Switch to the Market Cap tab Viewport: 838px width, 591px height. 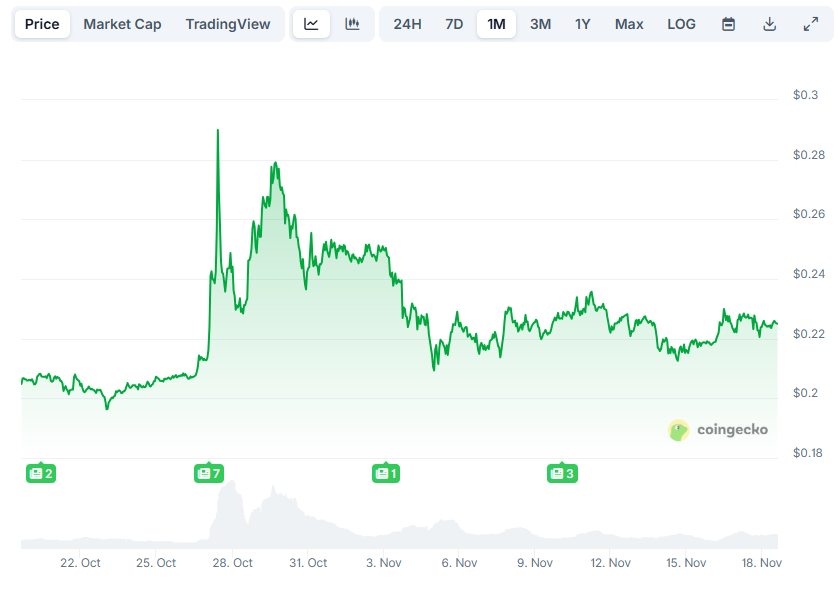coord(122,23)
